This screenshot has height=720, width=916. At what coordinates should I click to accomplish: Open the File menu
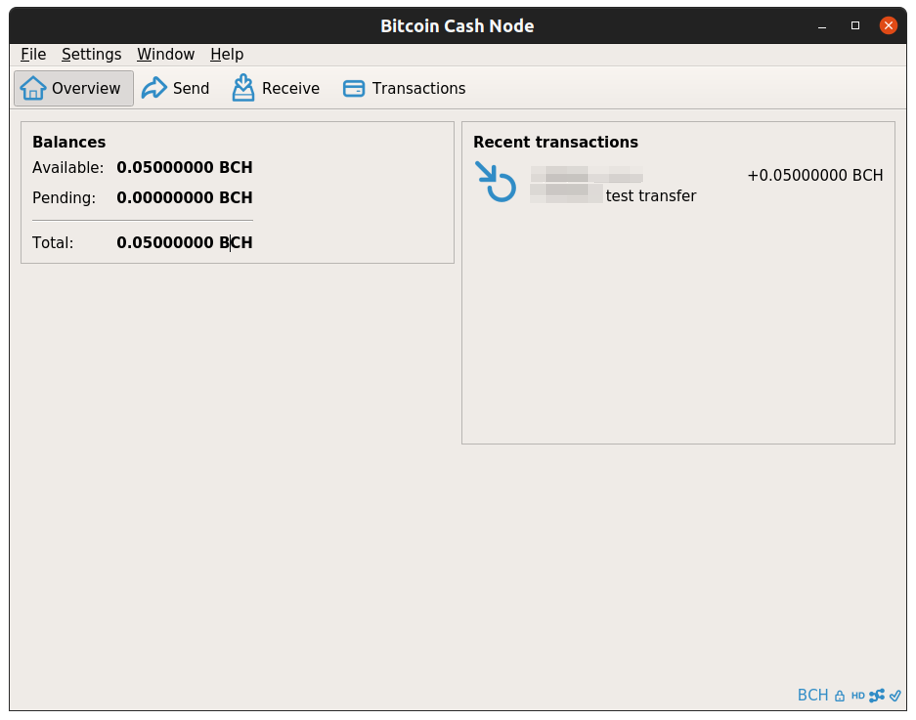click(x=33, y=54)
